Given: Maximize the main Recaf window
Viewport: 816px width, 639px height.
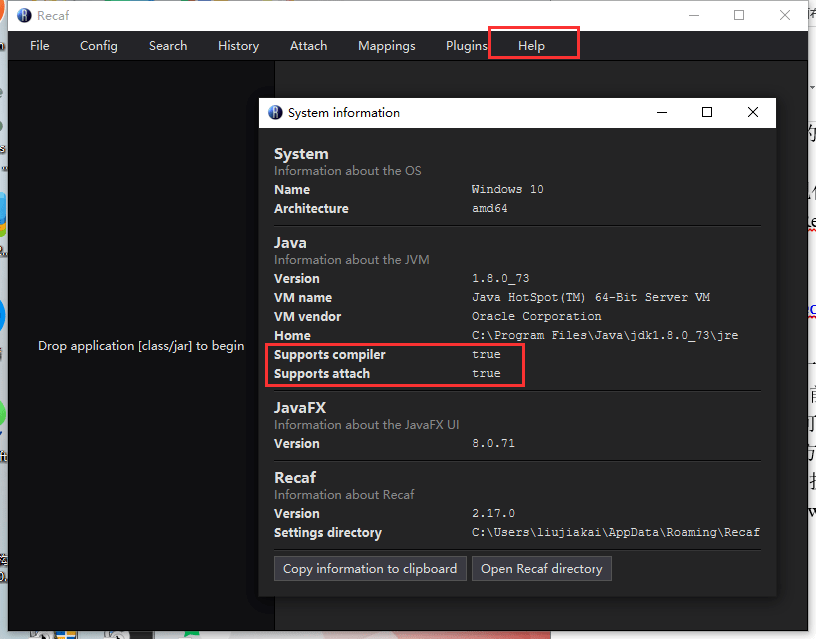Looking at the screenshot, I should point(739,15).
